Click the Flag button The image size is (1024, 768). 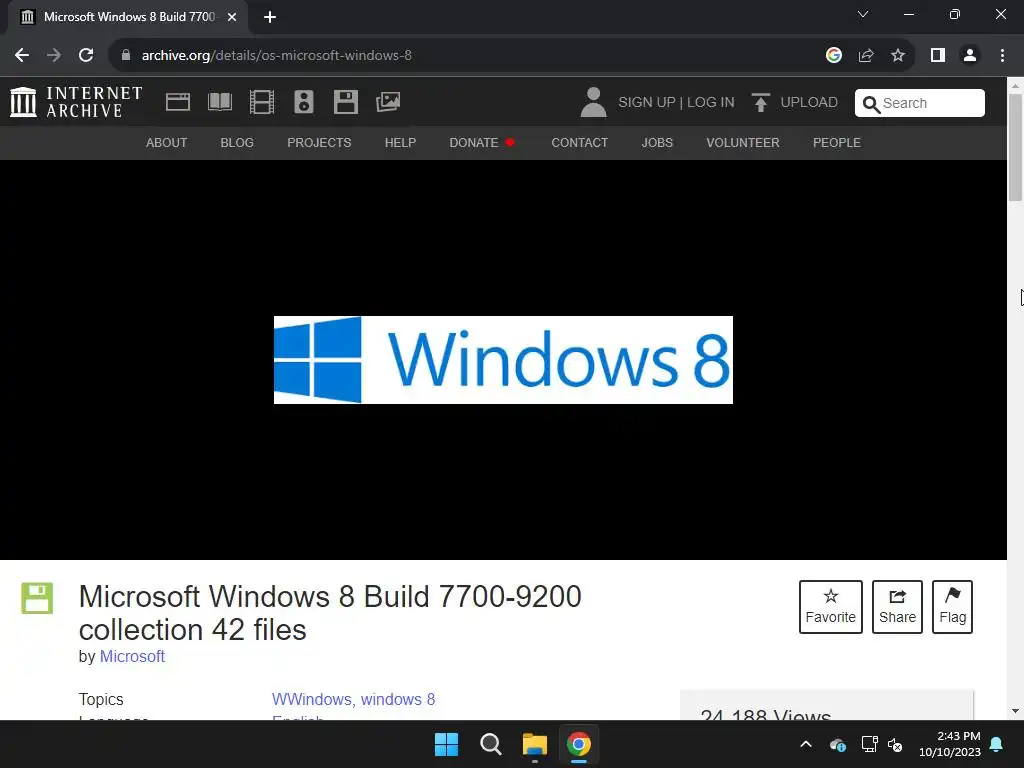click(x=952, y=607)
